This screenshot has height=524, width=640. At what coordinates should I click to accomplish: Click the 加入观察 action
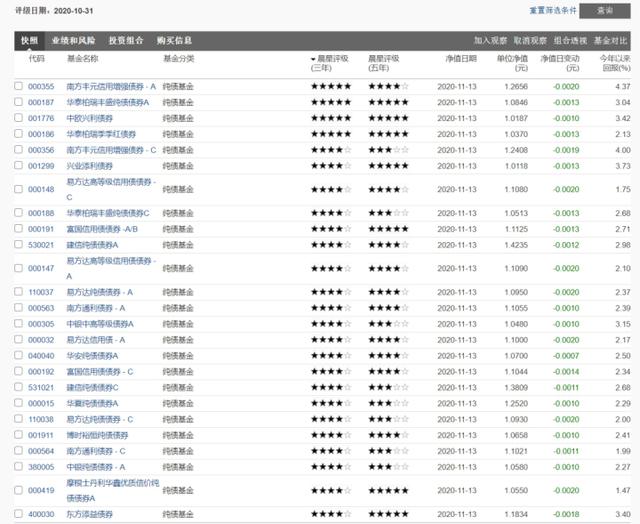click(491, 41)
